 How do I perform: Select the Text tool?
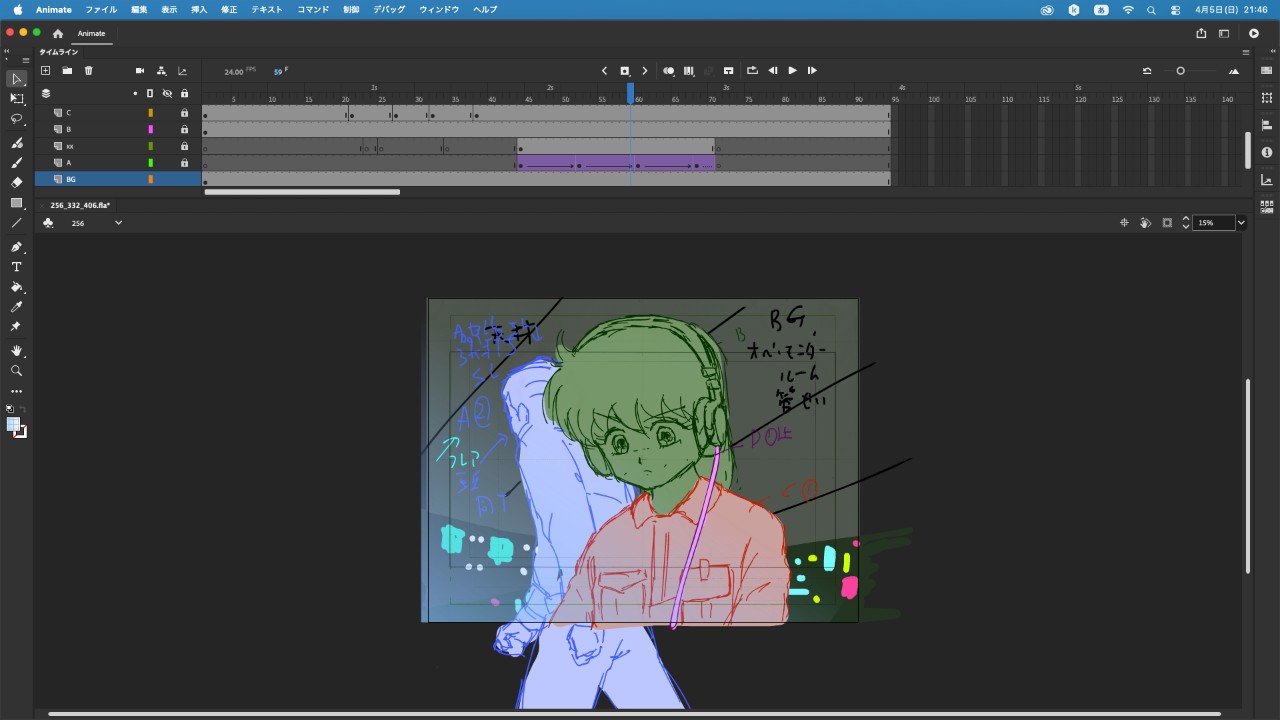pos(16,267)
